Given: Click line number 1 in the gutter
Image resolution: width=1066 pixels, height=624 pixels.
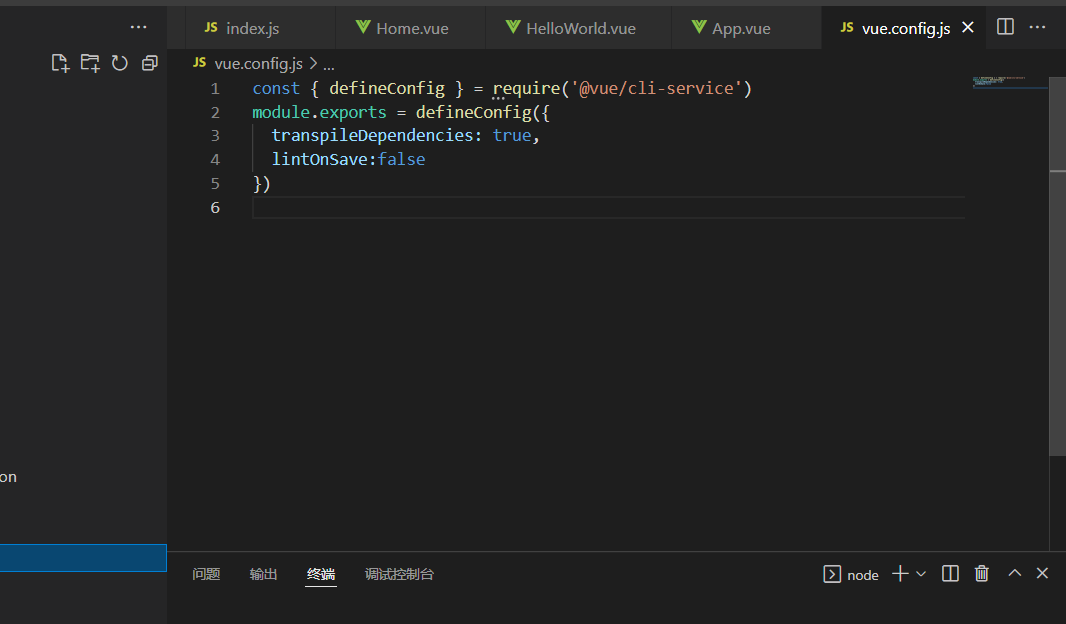Looking at the screenshot, I should tap(215, 88).
